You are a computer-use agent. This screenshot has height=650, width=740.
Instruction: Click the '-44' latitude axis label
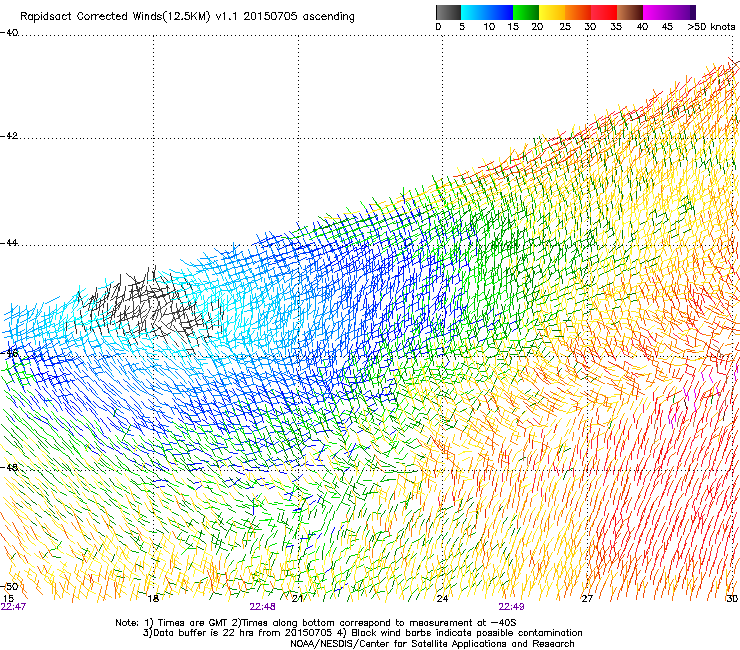point(9,243)
